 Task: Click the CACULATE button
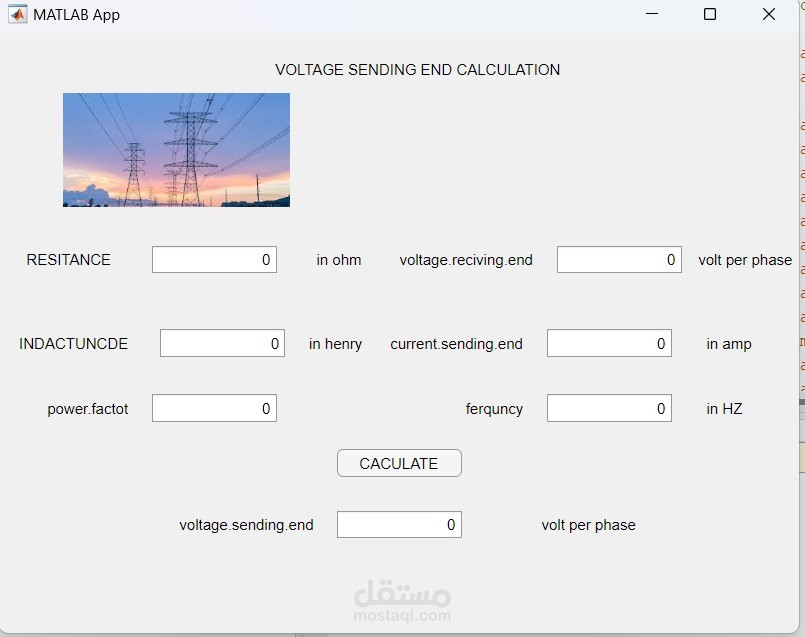pos(399,463)
